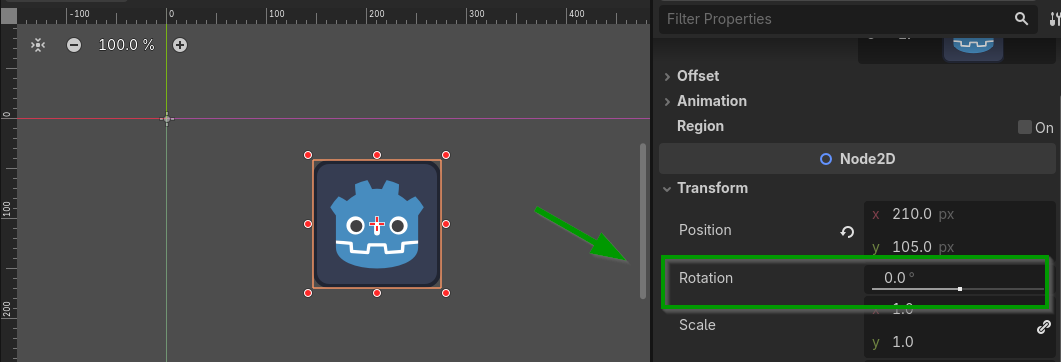Enable the Region On checkbox
This screenshot has height=362, width=1061.
[x=1025, y=127]
